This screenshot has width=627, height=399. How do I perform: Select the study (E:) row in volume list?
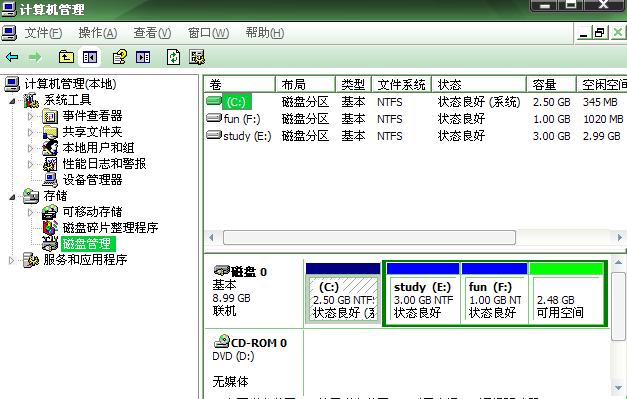[x=415, y=136]
